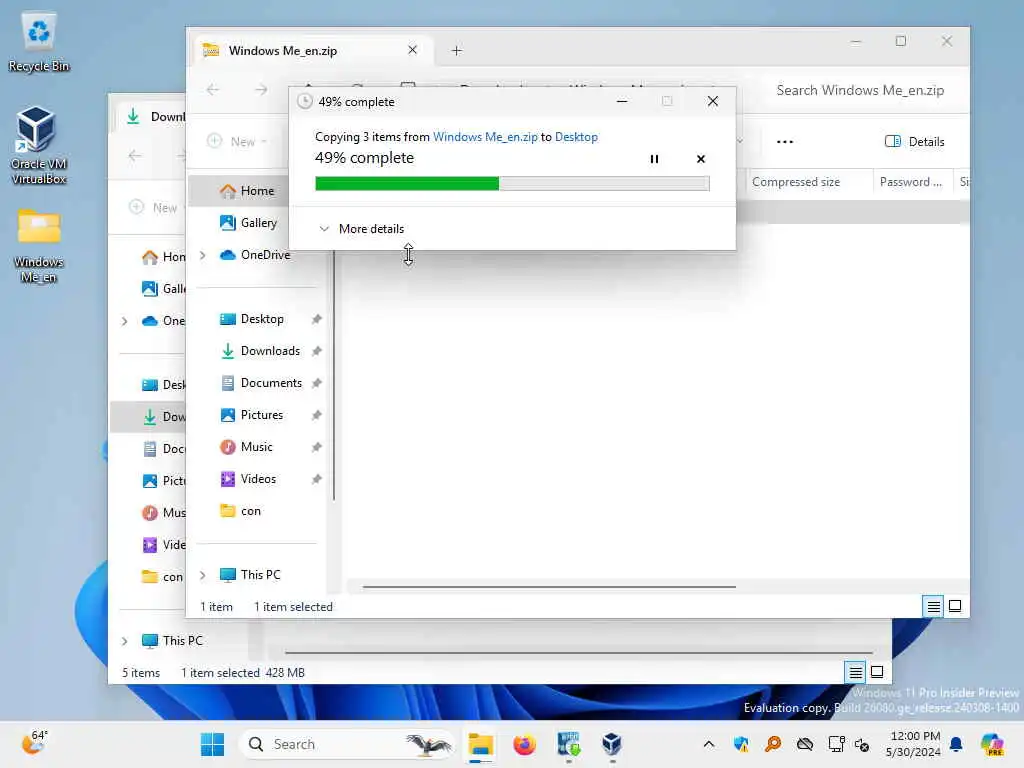The height and width of the screenshot is (768, 1024).
Task: Unpin Desktop using its pin icon
Action: 317,319
